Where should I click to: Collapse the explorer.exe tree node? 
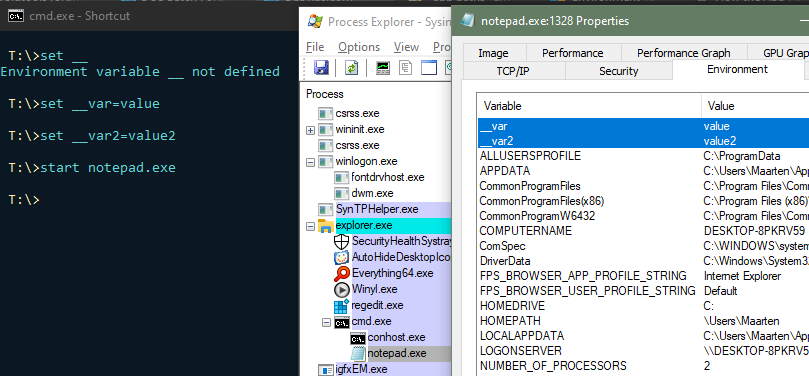coord(310,226)
